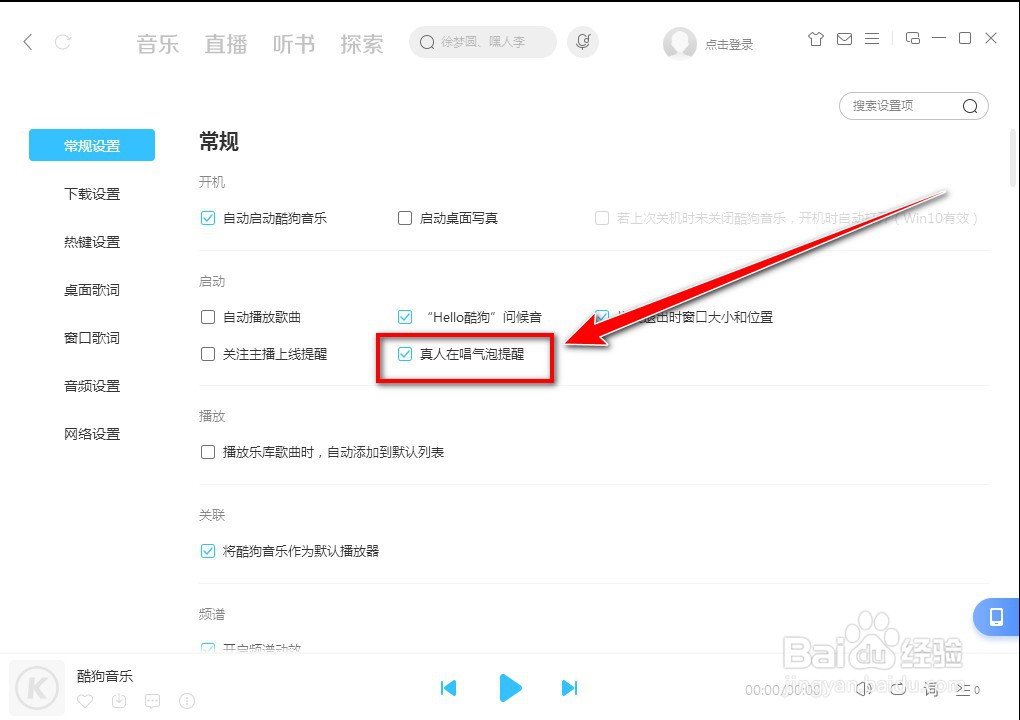This screenshot has height=720, width=1020.
Task: Select 音频设置 in the sidebar
Action: [92, 386]
